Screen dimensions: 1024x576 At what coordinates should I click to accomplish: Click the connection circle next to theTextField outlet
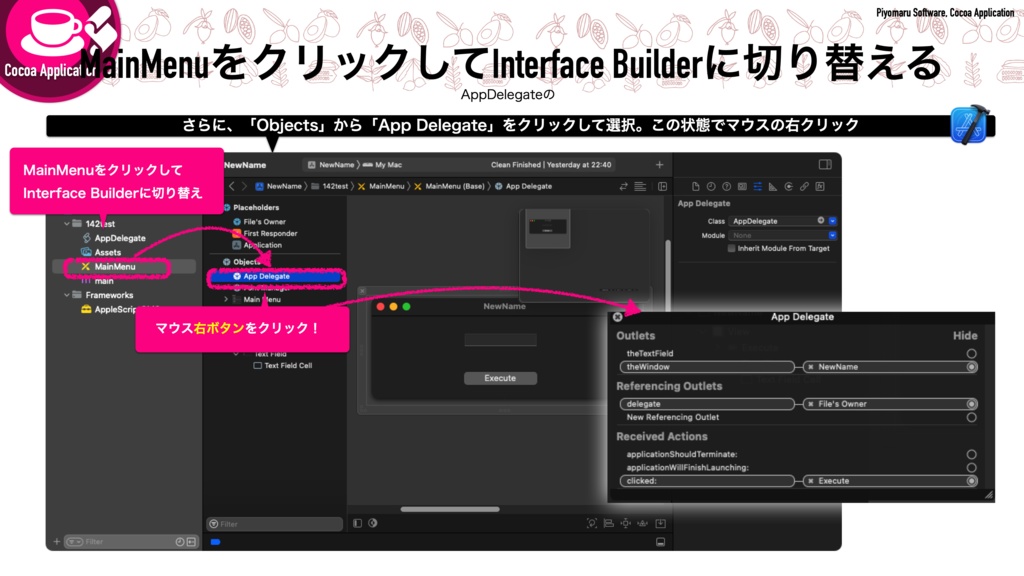971,353
